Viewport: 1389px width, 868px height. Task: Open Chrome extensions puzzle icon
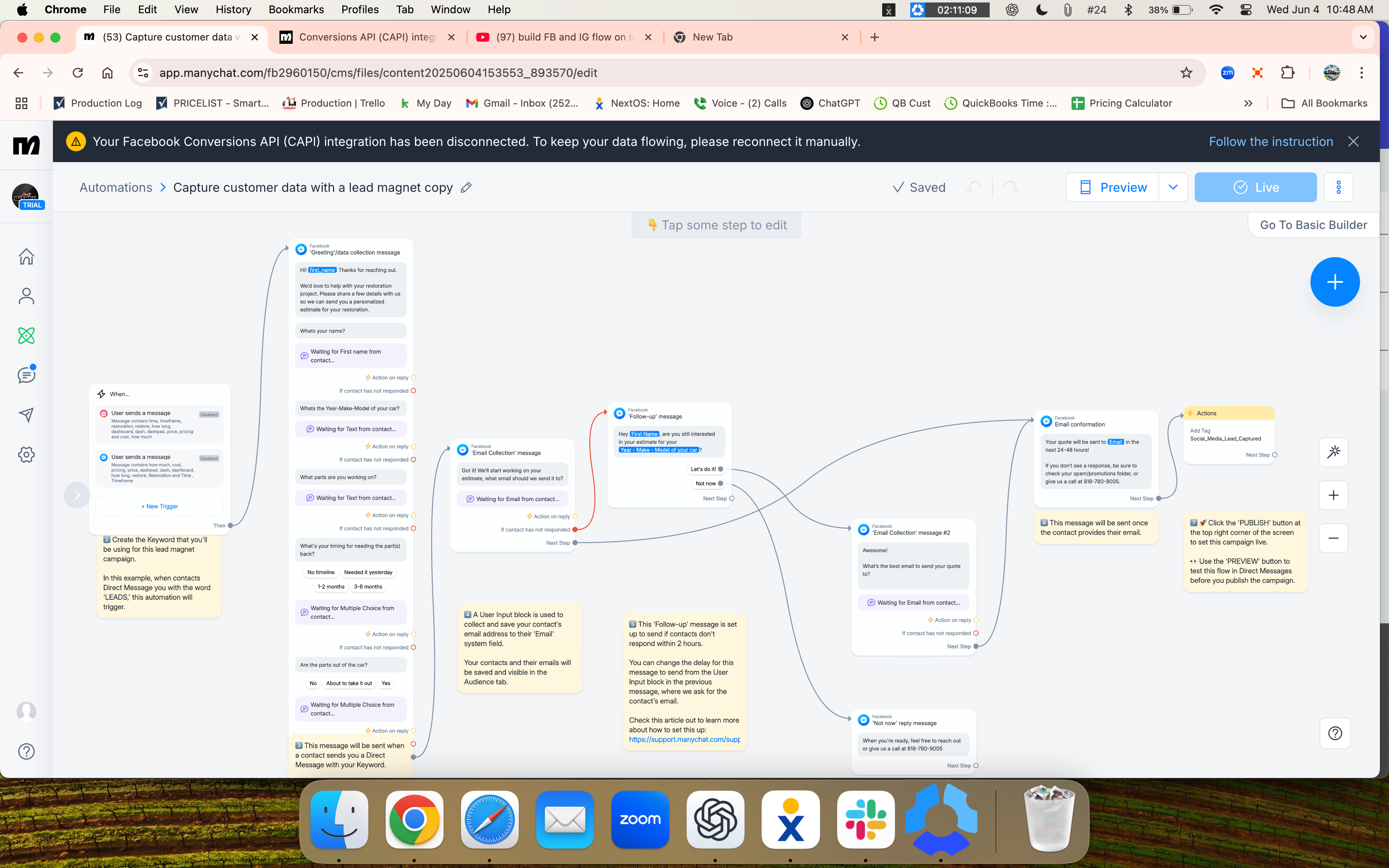(1287, 72)
